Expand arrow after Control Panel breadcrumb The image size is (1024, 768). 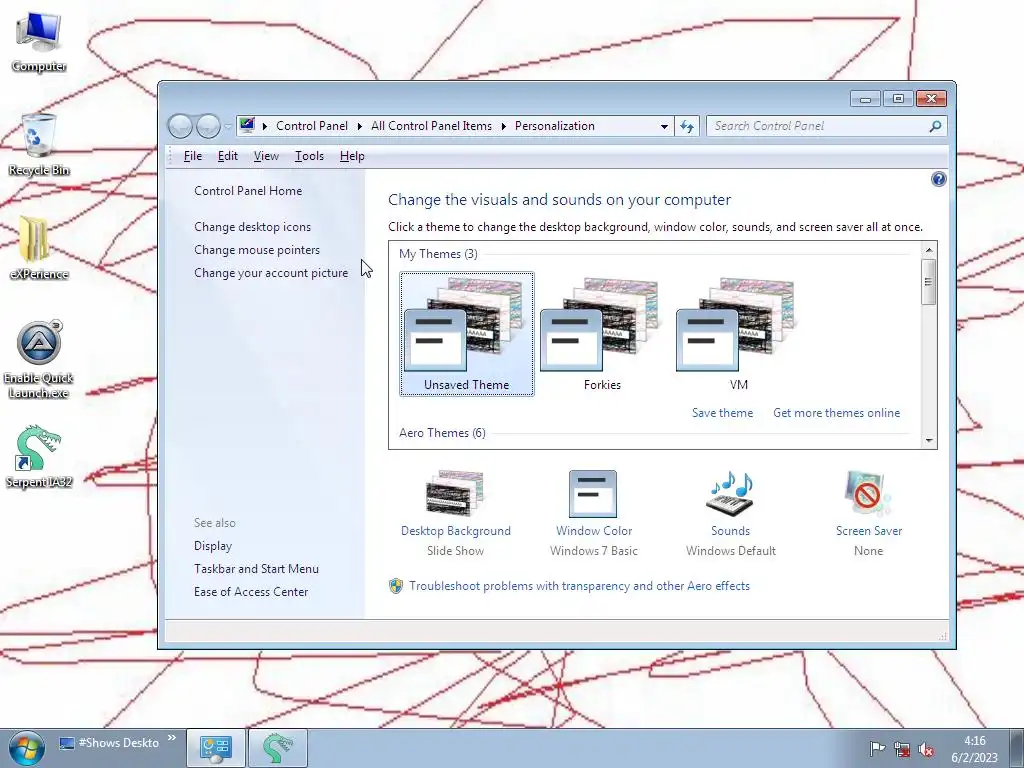click(359, 126)
